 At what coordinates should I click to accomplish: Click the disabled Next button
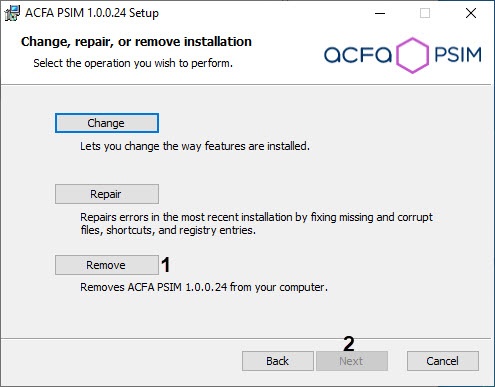(x=352, y=361)
